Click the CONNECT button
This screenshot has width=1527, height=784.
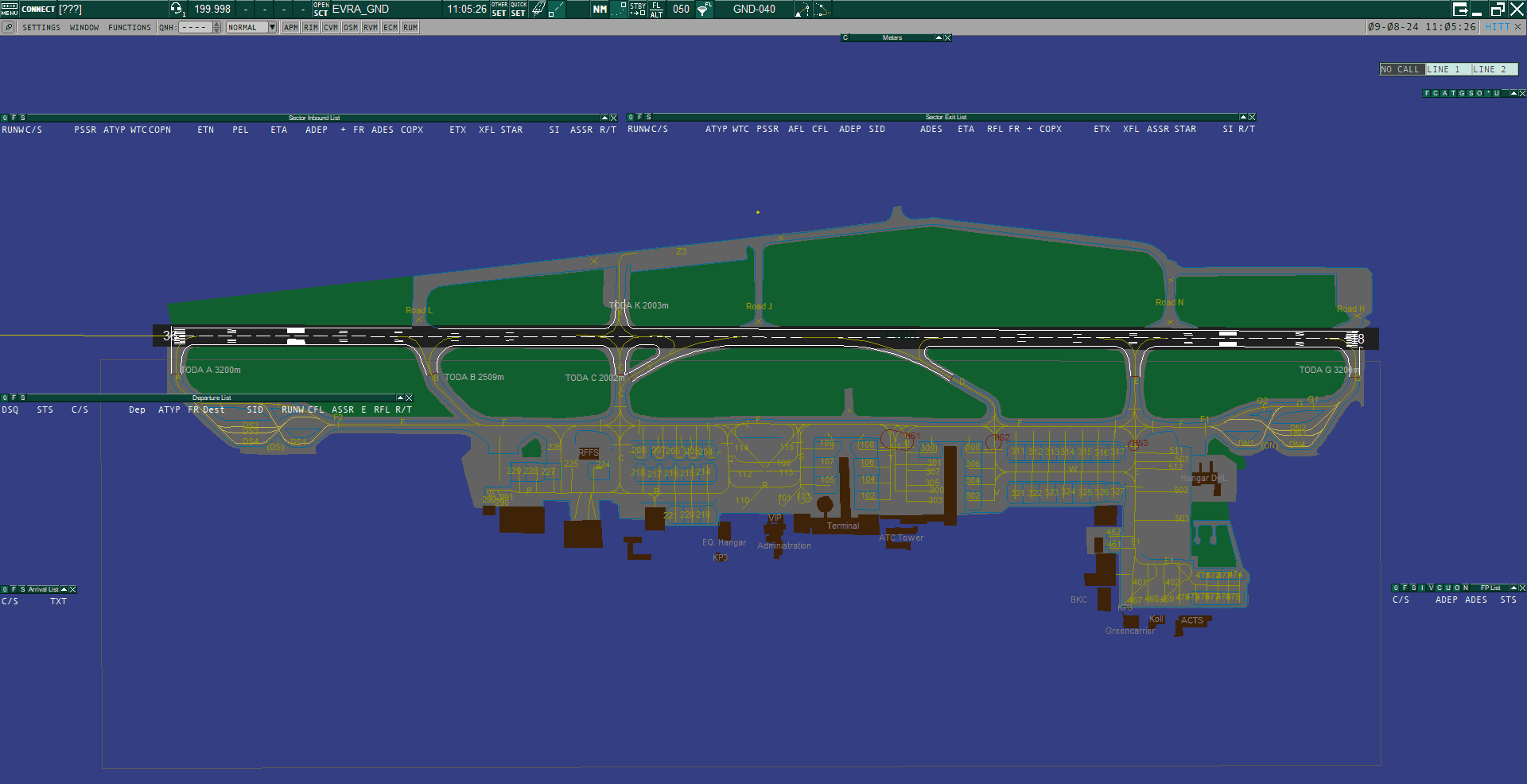coord(38,9)
